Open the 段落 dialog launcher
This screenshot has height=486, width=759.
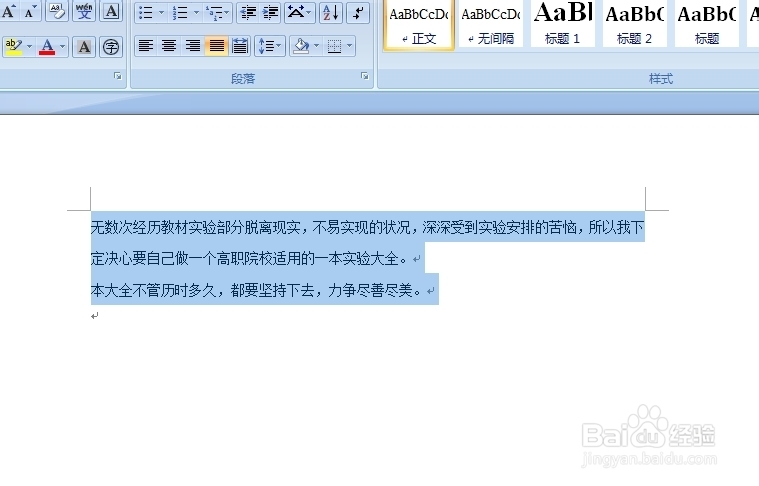point(364,76)
